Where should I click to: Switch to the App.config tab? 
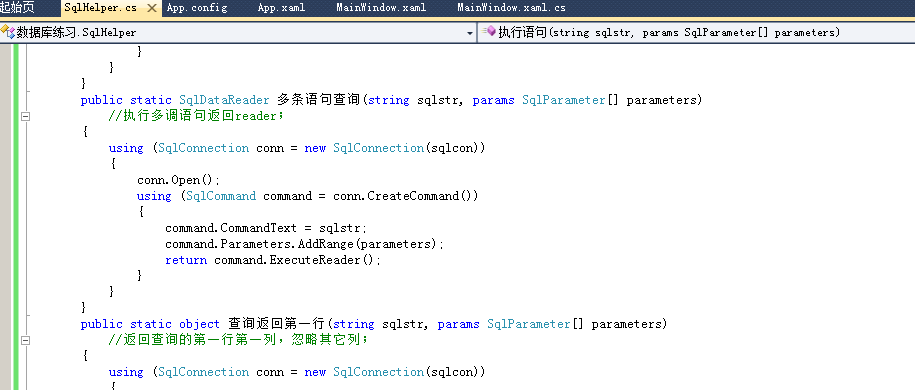coord(197,8)
